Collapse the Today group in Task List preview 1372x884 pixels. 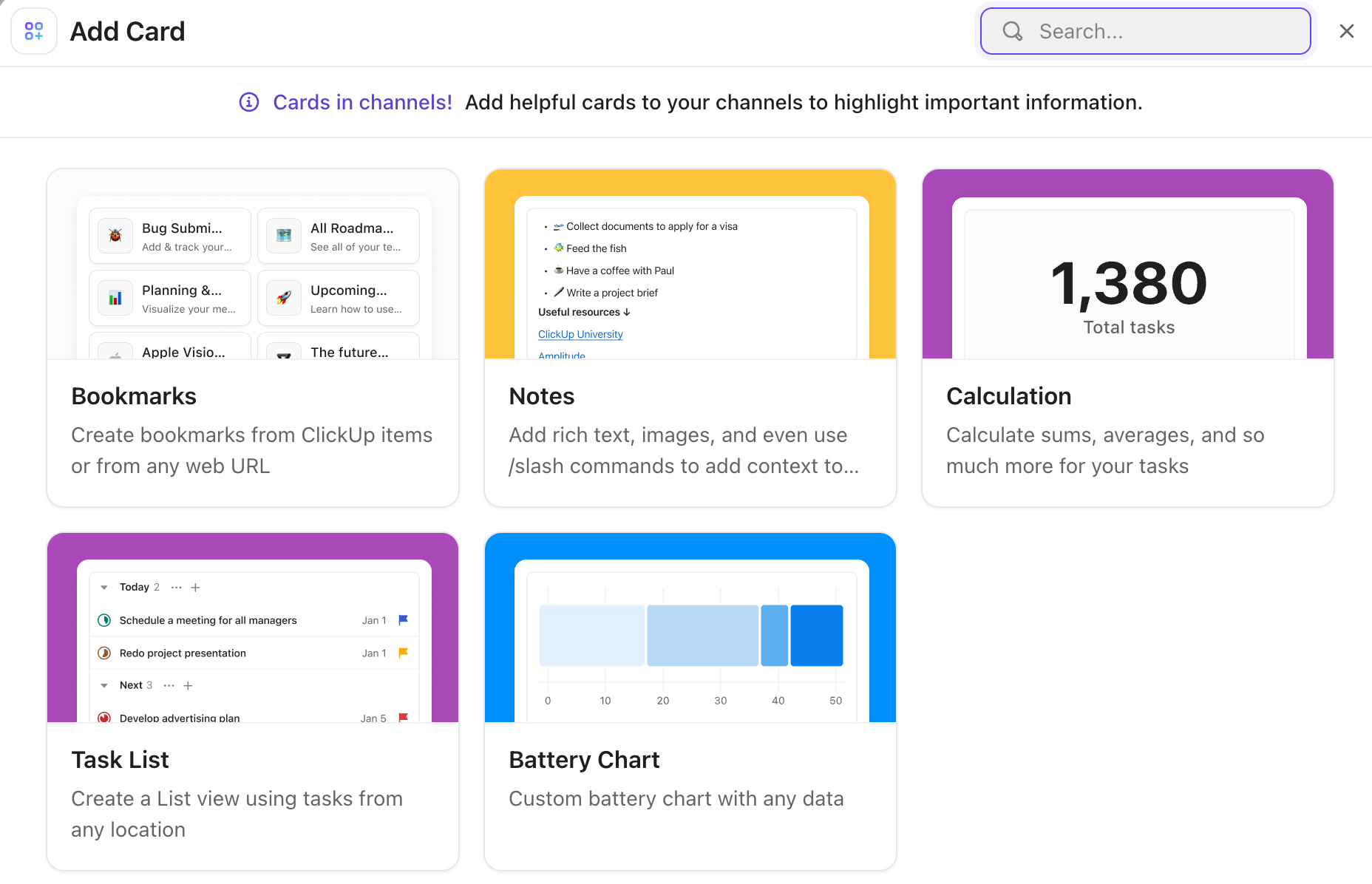(104, 587)
